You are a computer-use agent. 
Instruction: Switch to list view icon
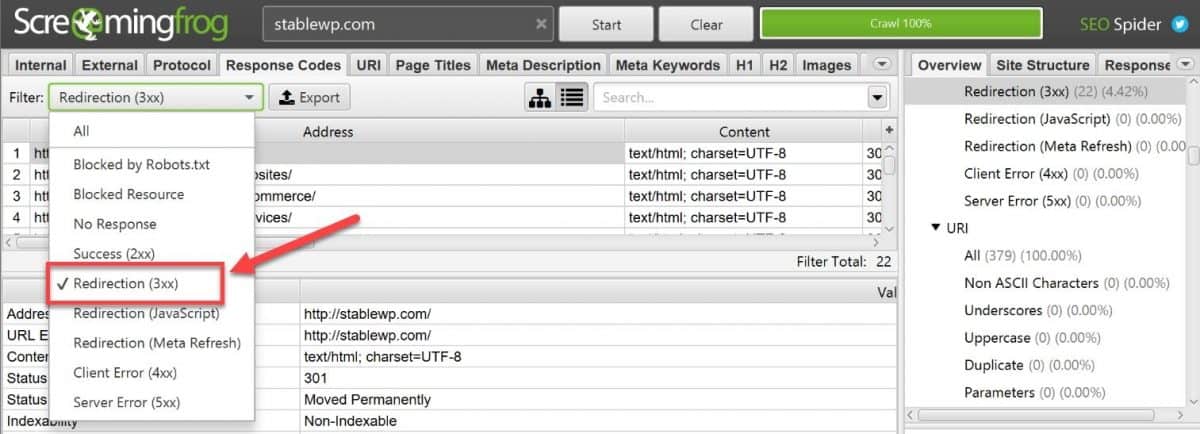click(x=572, y=97)
